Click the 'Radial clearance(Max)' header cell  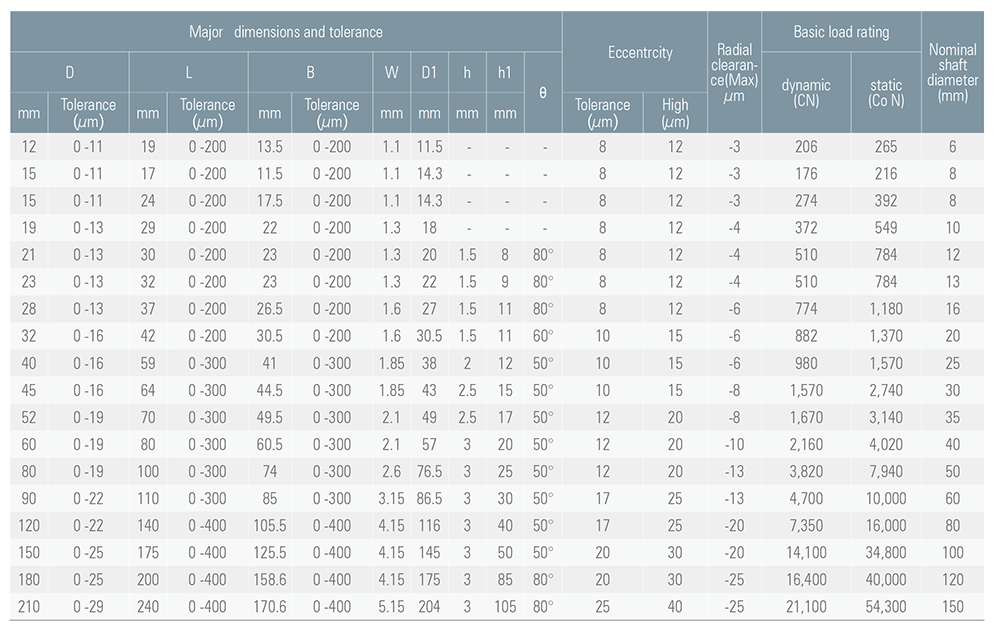pos(734,71)
